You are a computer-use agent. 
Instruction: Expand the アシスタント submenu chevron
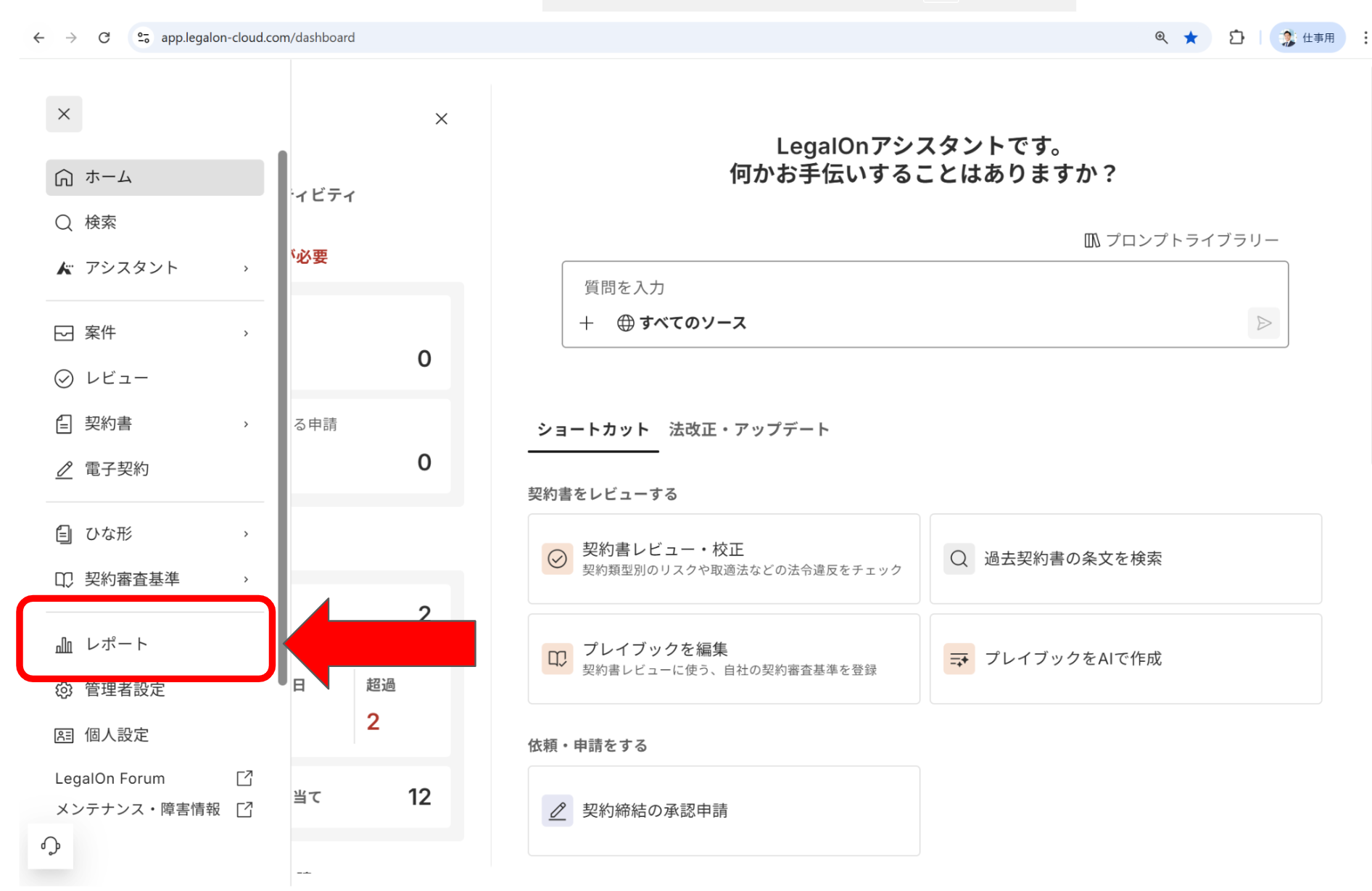tap(247, 268)
